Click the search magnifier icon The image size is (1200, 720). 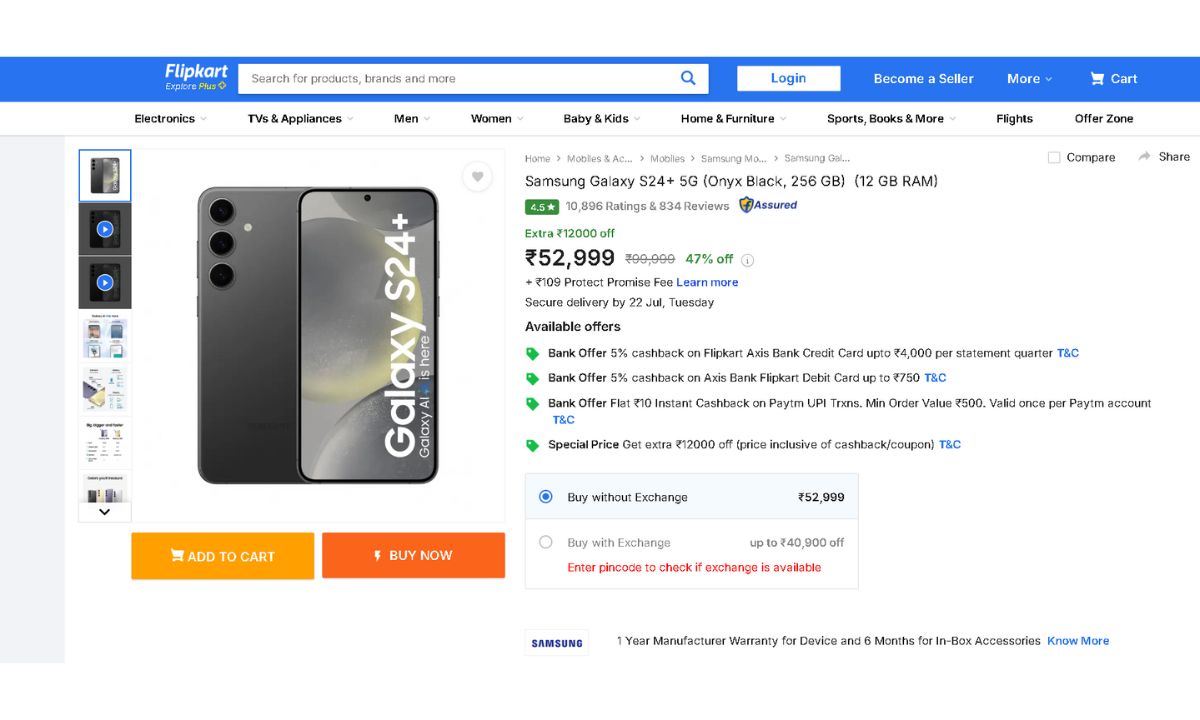688,78
